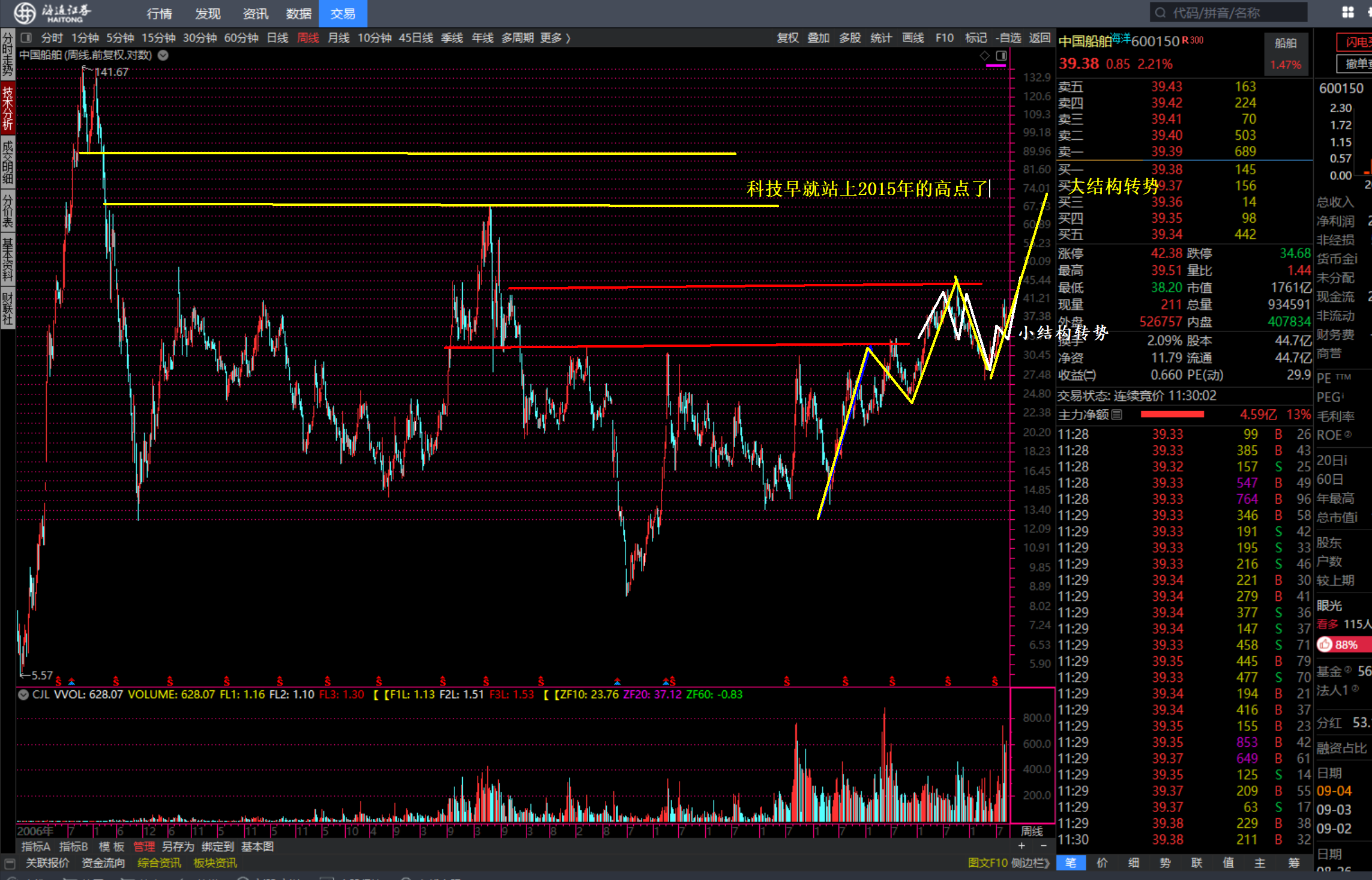Collapse bottom info panel square icon
This screenshot has height=880, width=1372.
10,863
